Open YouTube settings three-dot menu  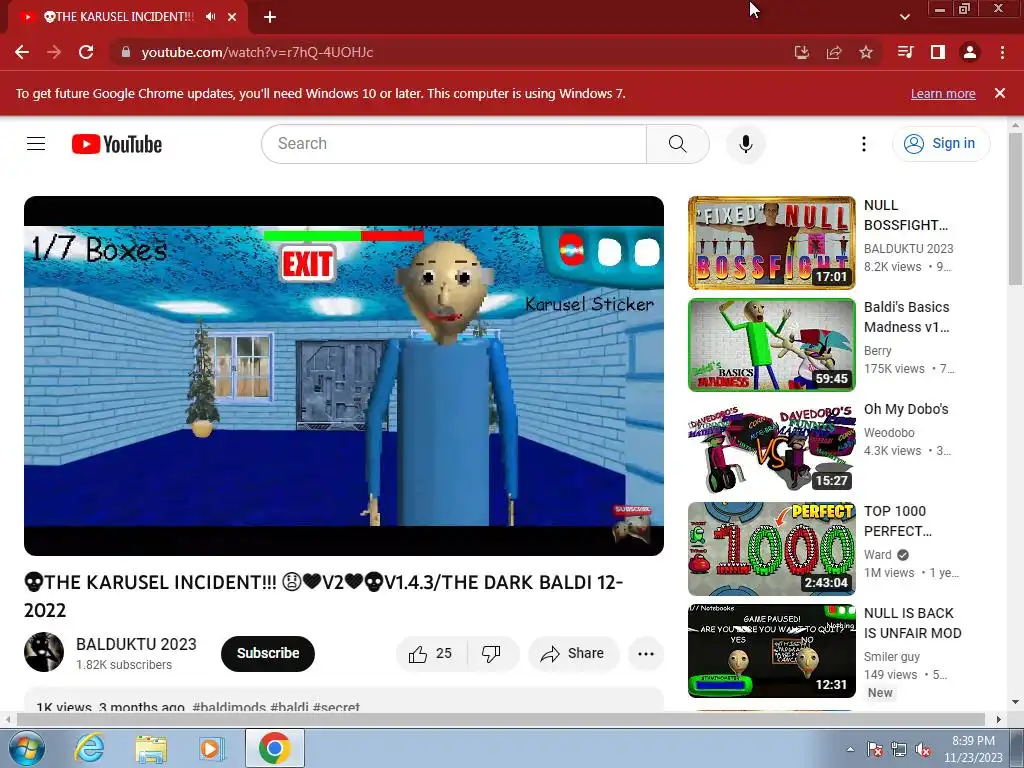pos(863,144)
